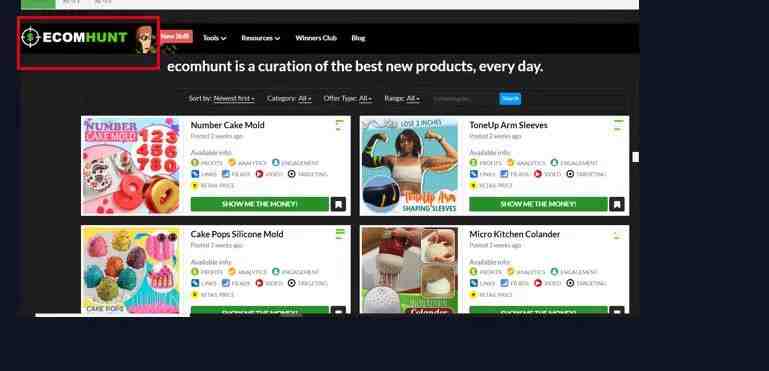Open Targeting icon on ToneUp Arm Sleeves
The height and width of the screenshot is (371, 769).
(x=570, y=174)
